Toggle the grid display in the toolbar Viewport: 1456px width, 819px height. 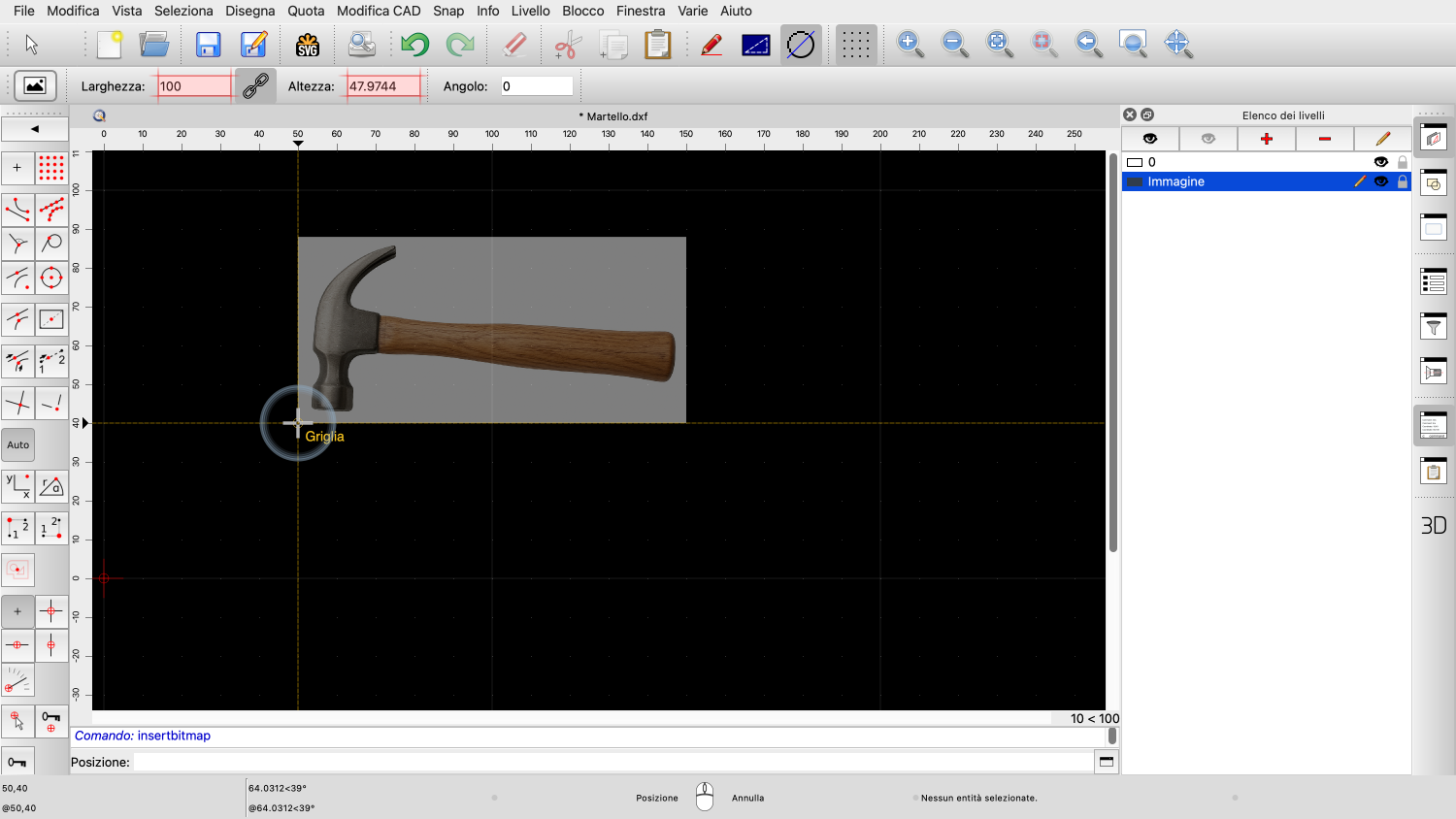(855, 45)
